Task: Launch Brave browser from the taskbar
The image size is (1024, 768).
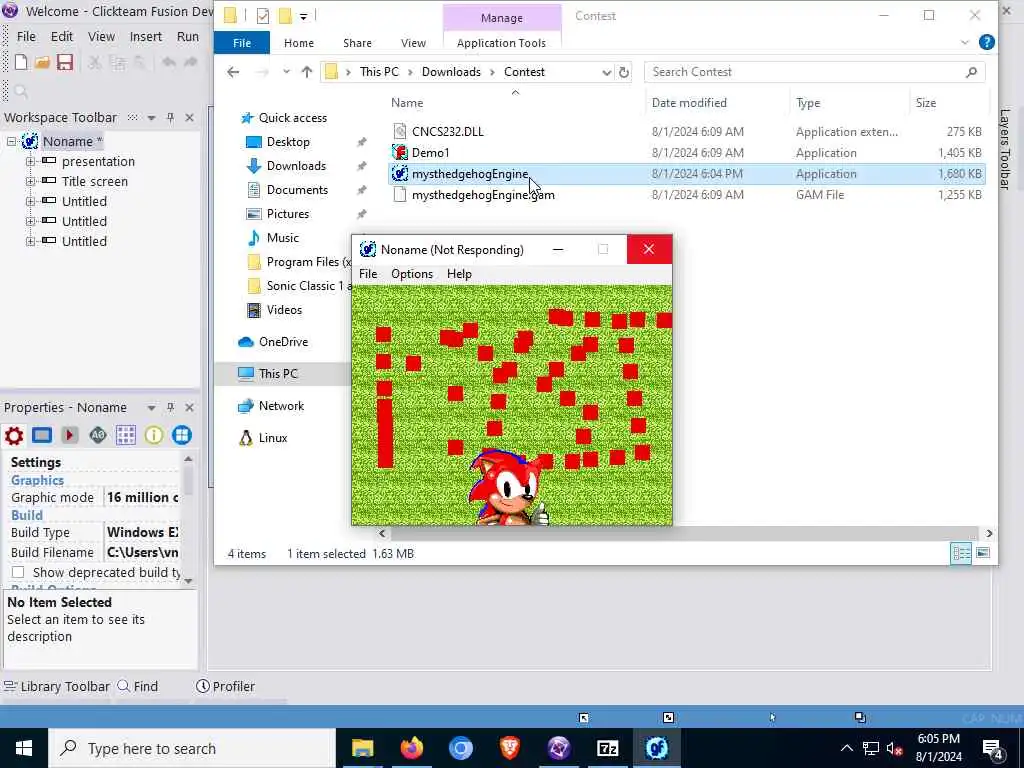Action: tap(510, 748)
